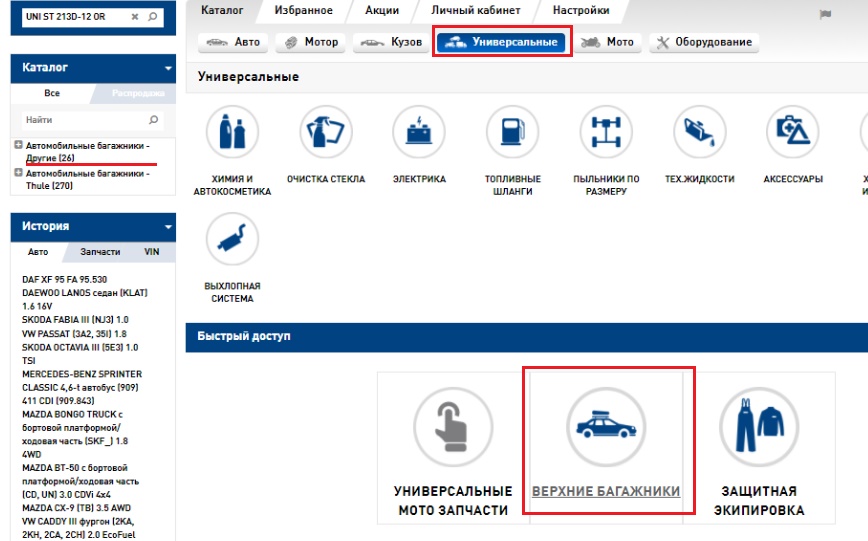Viewport: 868px width, 541px height.
Task: Click the Универсальные мото запчасти icon
Action: pyautogui.click(x=452, y=424)
